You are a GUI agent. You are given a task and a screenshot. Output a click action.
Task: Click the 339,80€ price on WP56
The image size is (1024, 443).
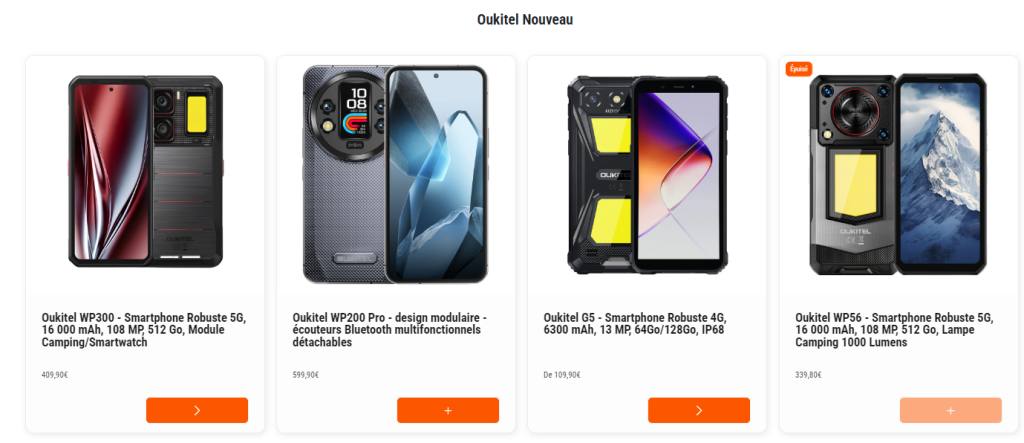click(x=808, y=375)
